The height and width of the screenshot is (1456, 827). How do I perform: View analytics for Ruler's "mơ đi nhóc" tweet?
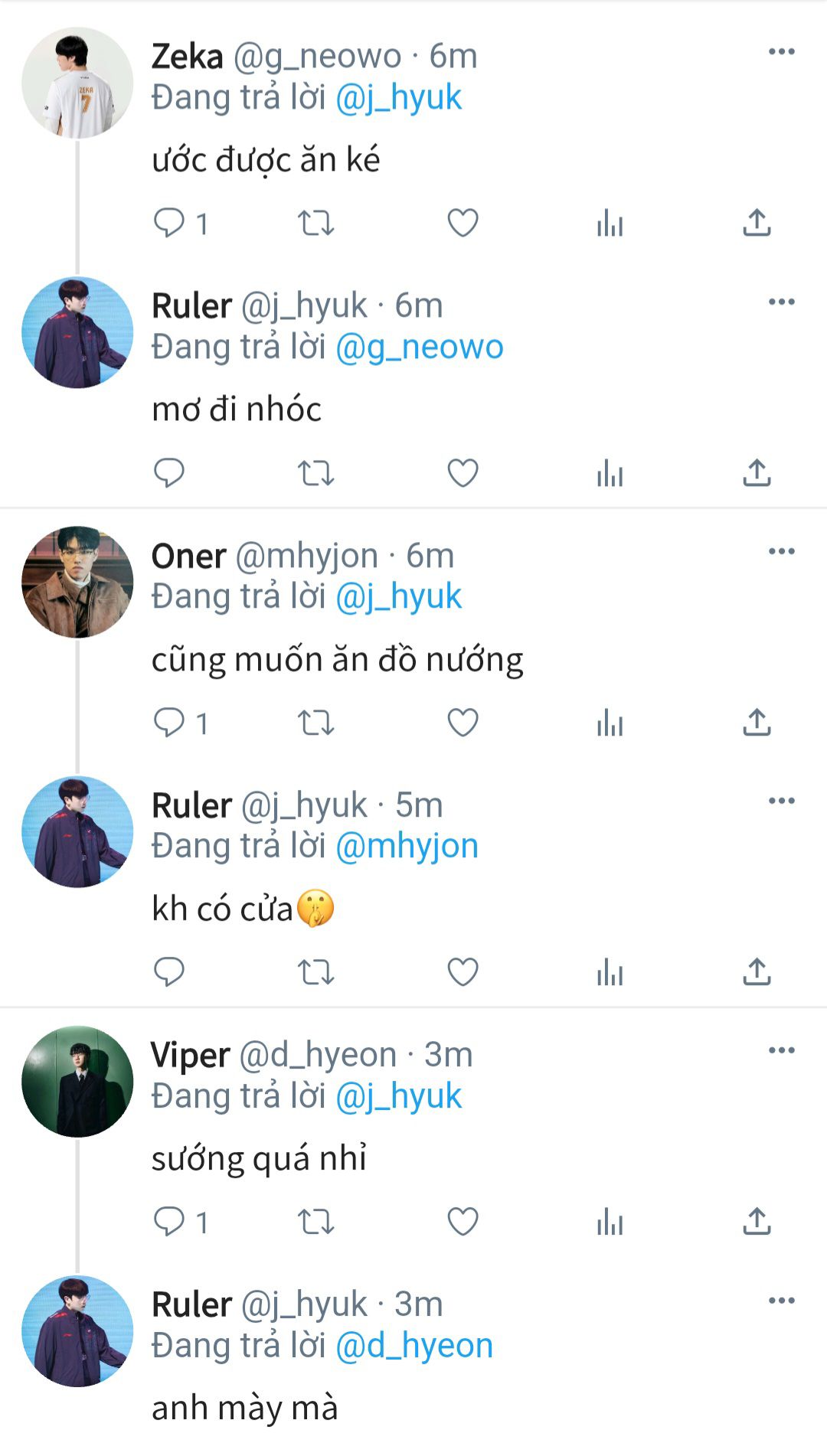coord(610,473)
